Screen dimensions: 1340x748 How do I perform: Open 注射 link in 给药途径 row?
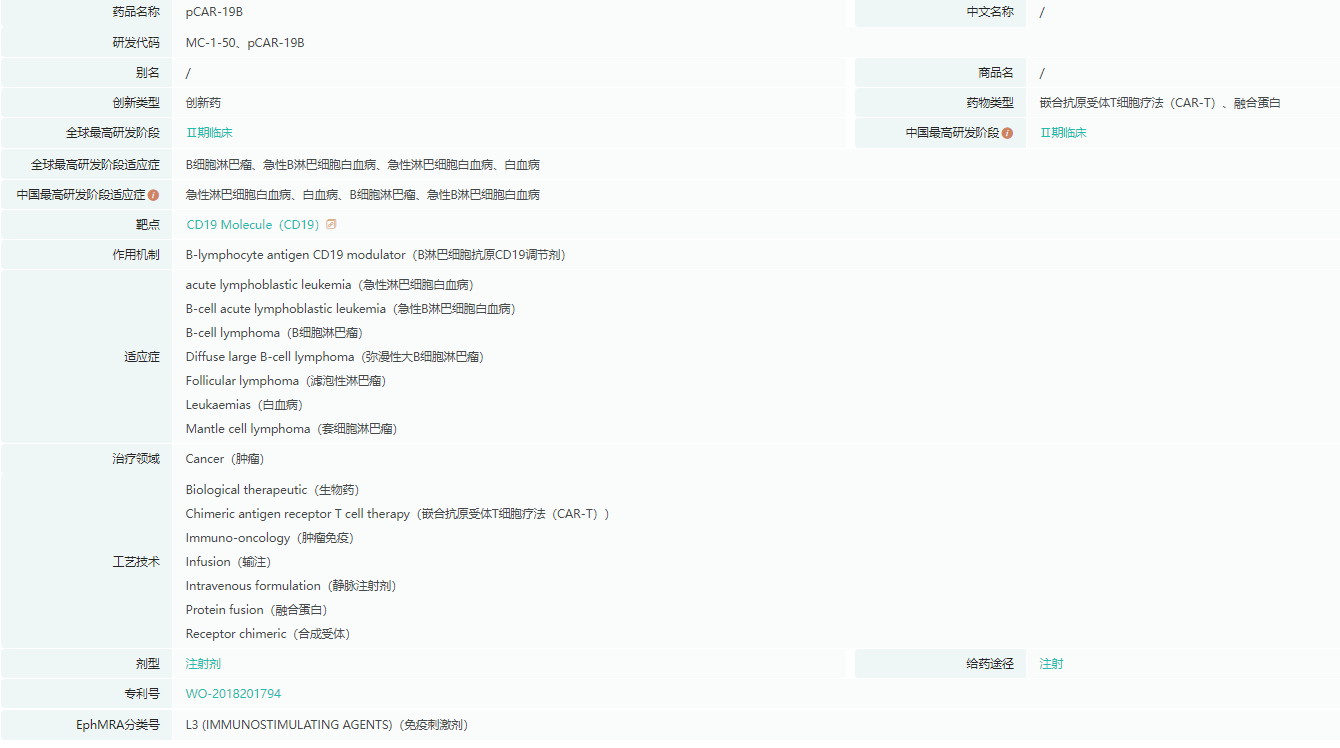[1052, 664]
